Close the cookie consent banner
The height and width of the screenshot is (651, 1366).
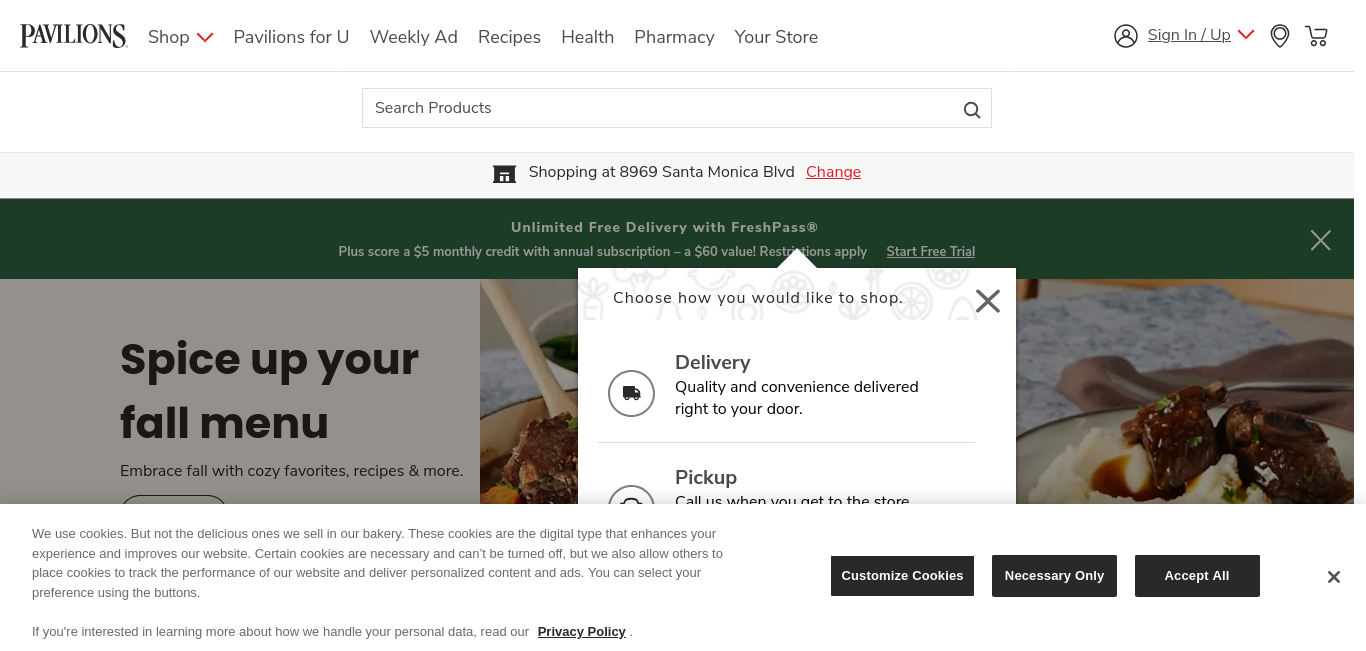1333,577
